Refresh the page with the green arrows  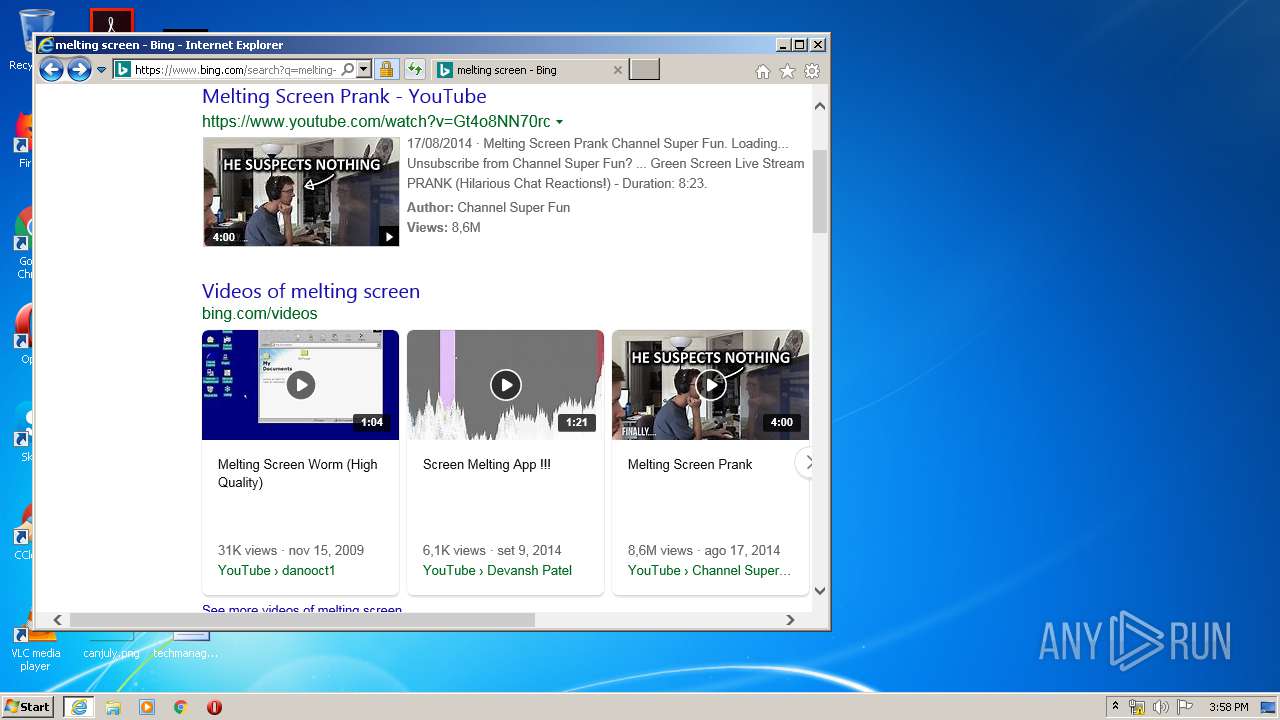click(414, 70)
